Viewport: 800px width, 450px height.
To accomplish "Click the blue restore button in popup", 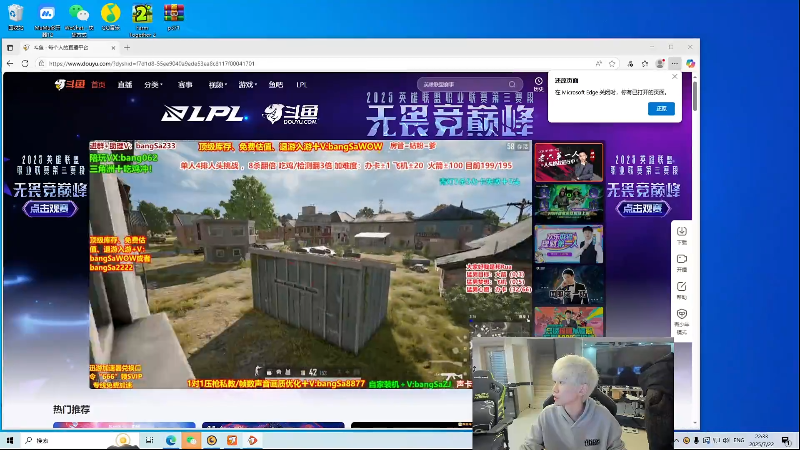I will click(x=661, y=109).
